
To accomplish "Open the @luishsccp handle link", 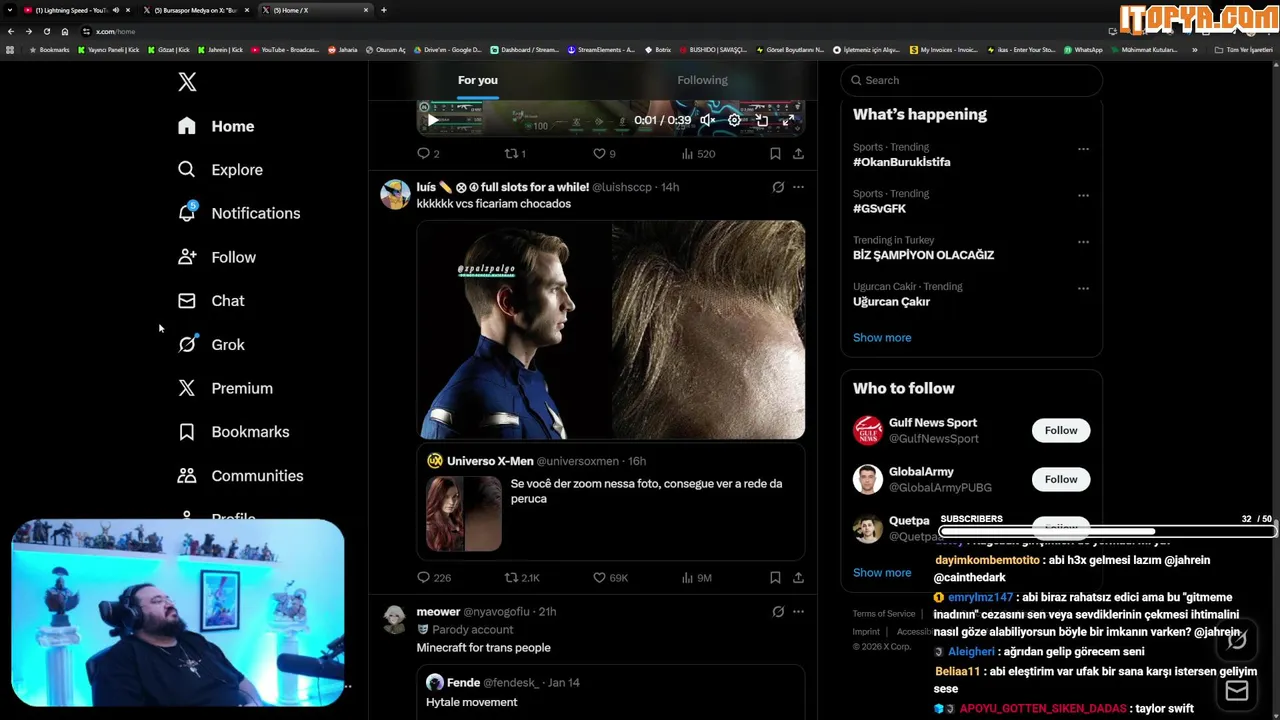I will point(622,187).
